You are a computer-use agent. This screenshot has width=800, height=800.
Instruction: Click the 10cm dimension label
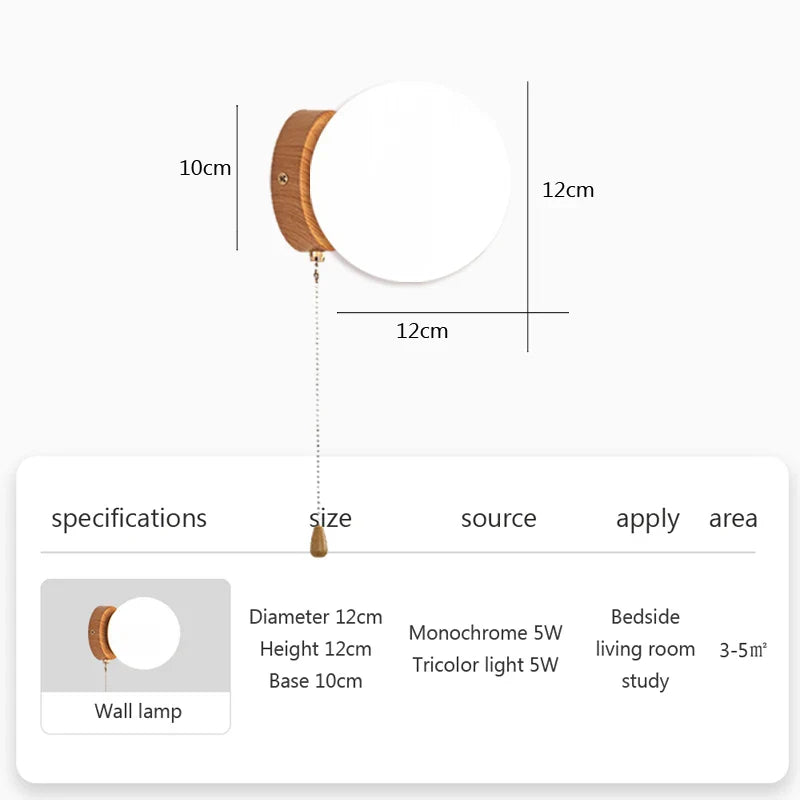(205, 168)
